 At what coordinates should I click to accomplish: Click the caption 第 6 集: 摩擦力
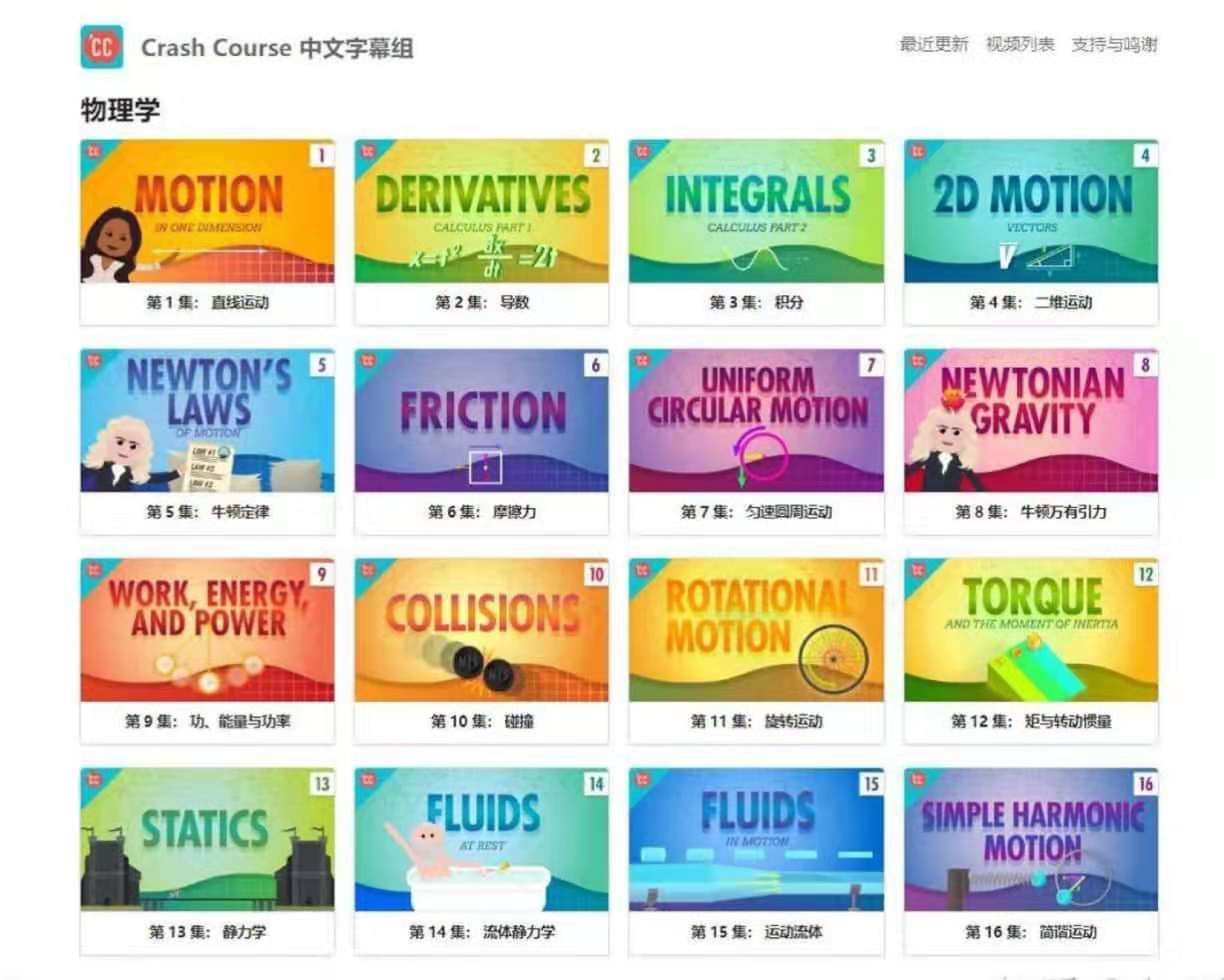(482, 513)
